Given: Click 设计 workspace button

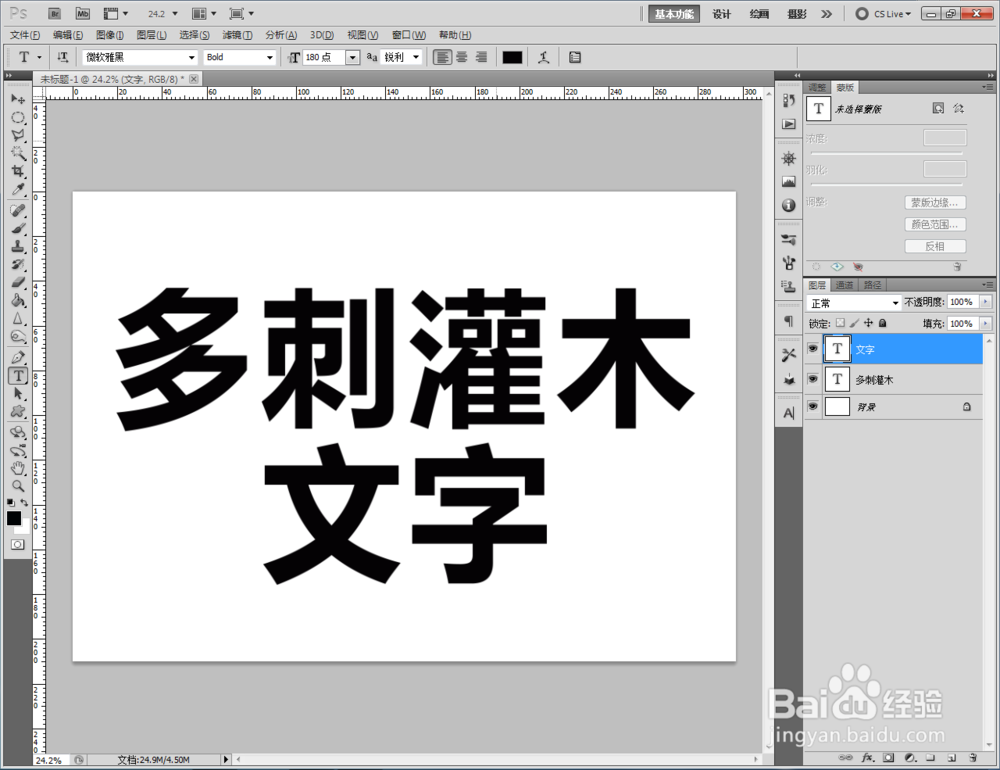Looking at the screenshot, I should pos(721,14).
